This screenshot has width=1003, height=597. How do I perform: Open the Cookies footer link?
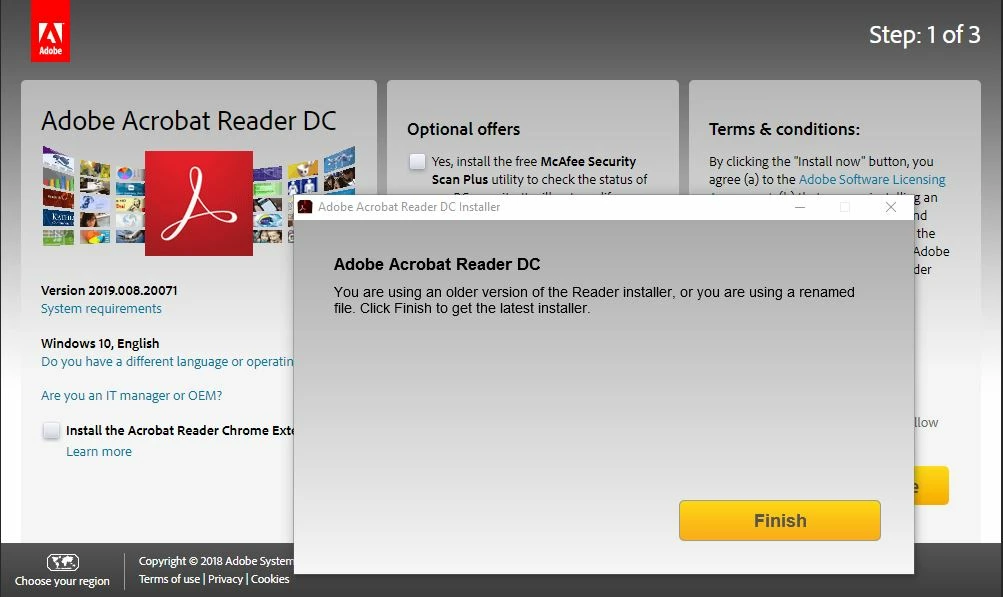(270, 579)
